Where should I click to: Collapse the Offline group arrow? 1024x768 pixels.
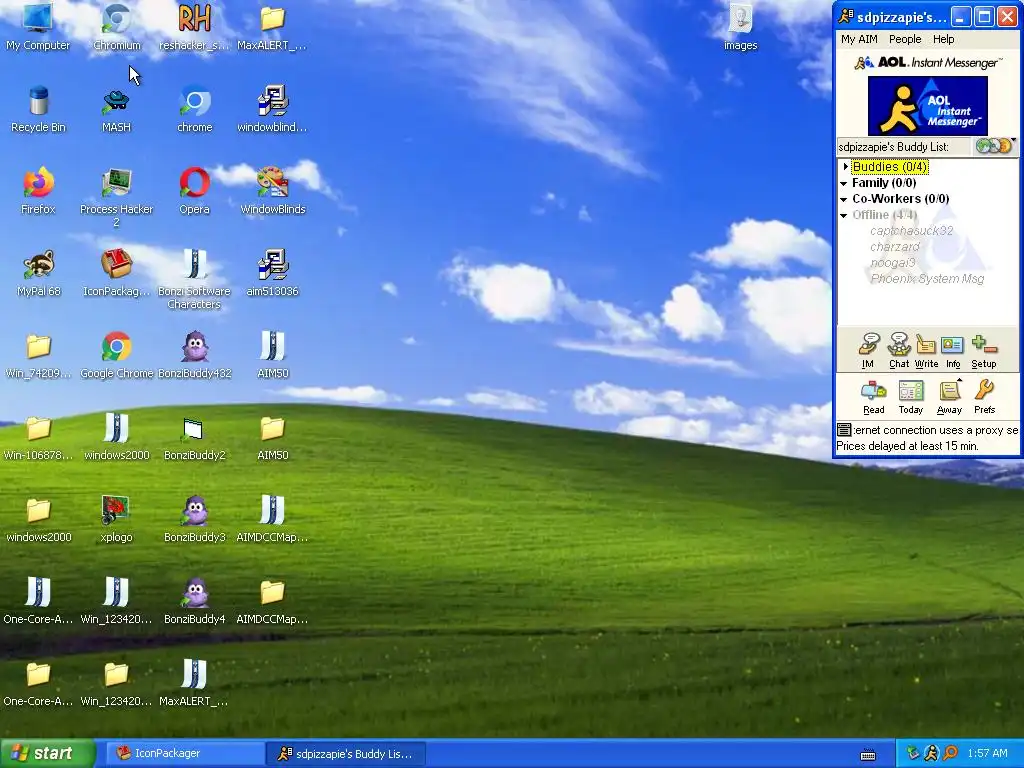point(844,216)
